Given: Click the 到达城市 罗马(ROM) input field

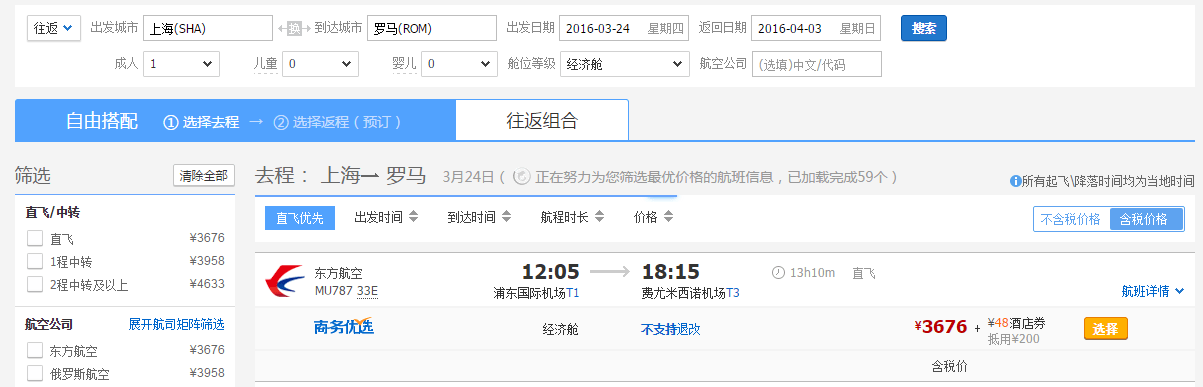Looking at the screenshot, I should [x=432, y=28].
